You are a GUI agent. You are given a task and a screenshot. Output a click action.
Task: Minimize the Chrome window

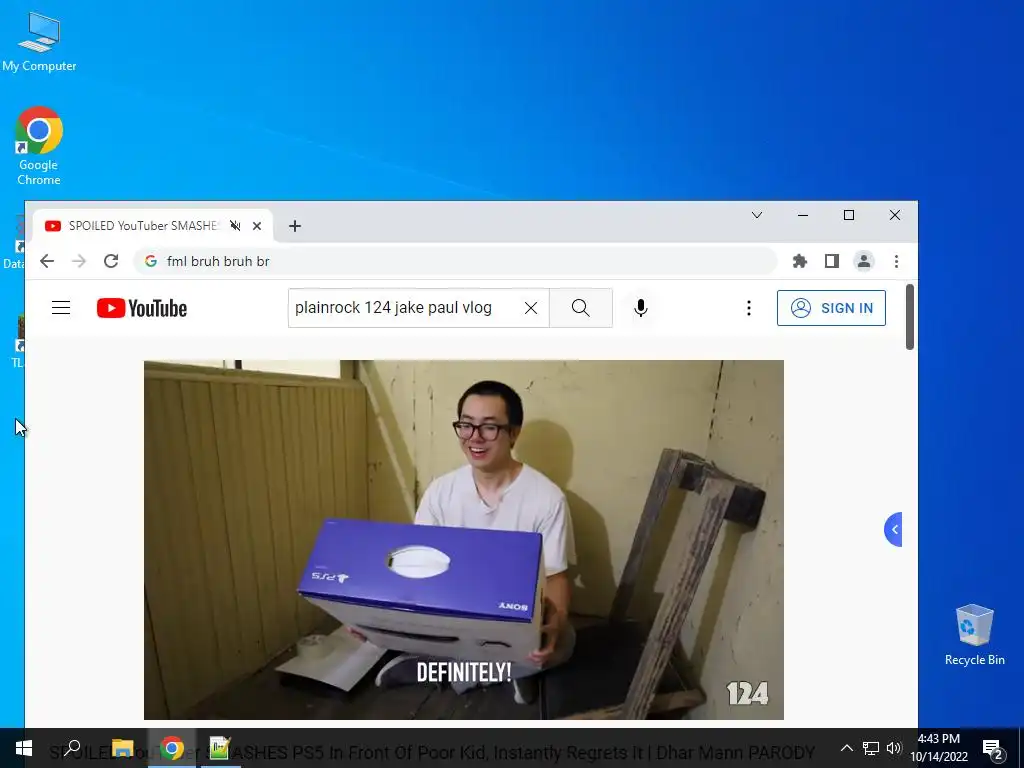(x=803, y=215)
